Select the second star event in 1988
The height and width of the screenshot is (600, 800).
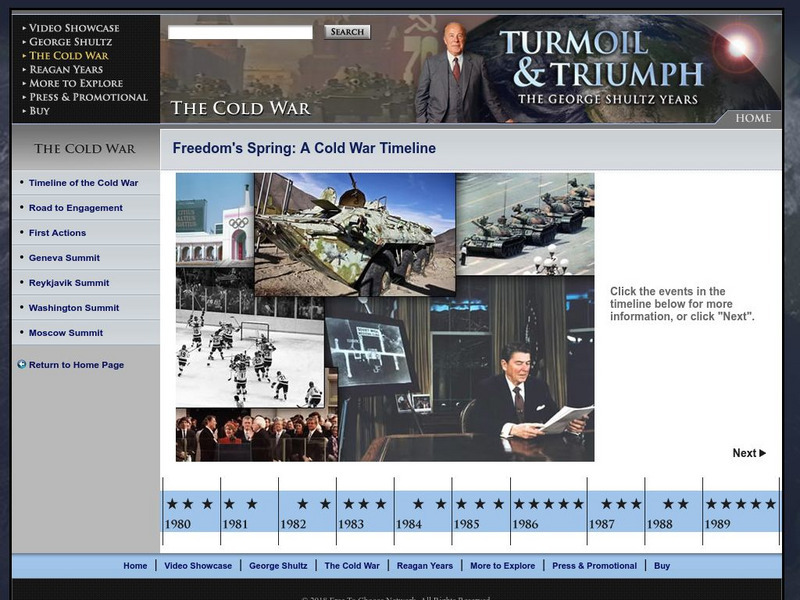tap(683, 504)
